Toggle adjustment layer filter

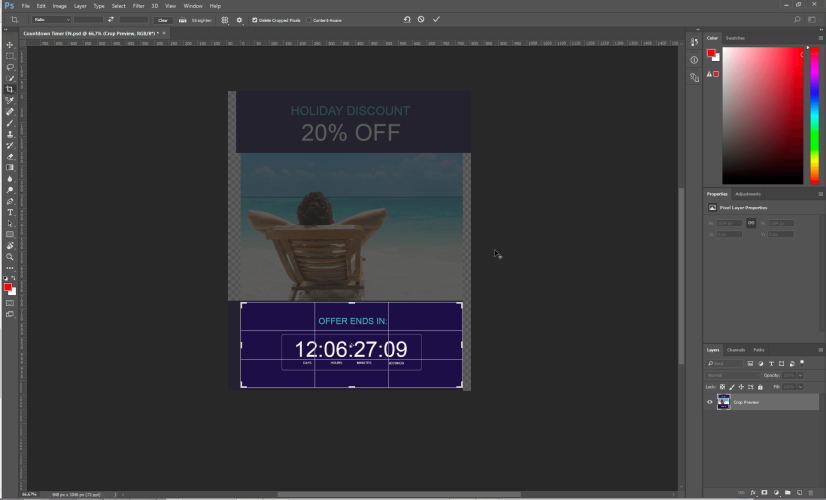[x=761, y=364]
